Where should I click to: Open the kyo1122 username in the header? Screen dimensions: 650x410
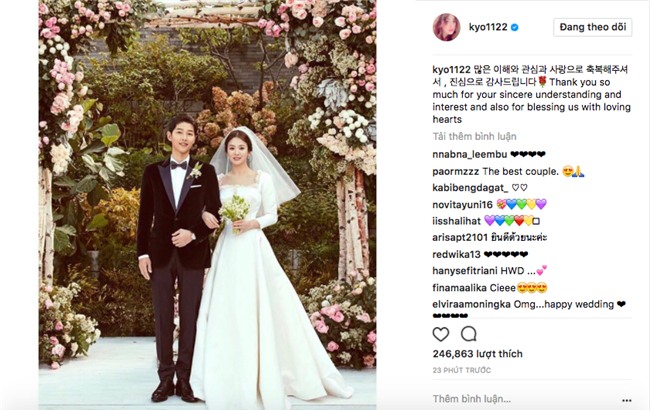[488, 27]
